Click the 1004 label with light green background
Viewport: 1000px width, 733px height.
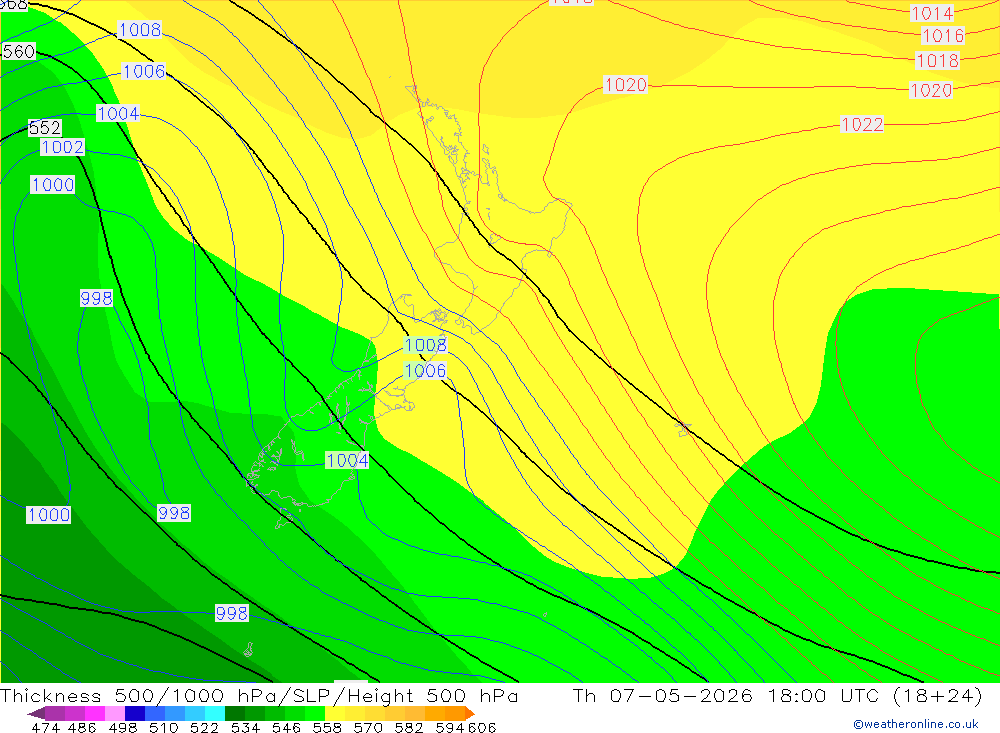click(348, 461)
